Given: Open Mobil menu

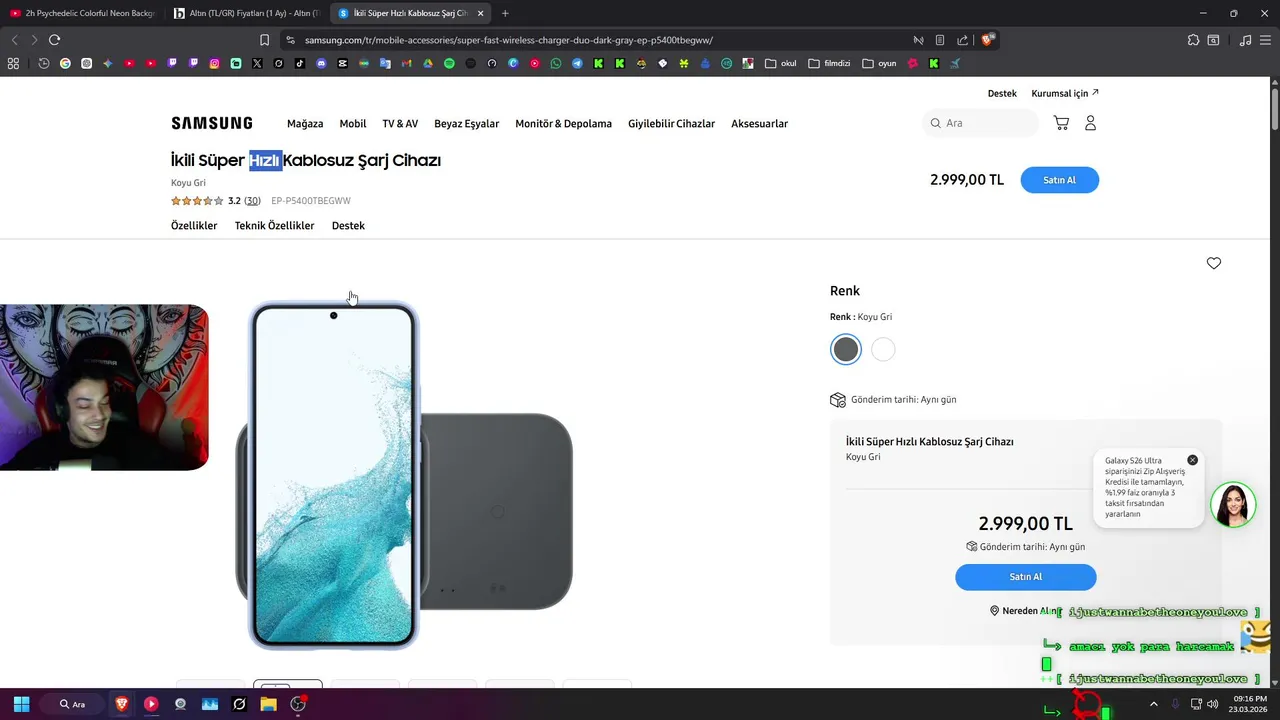Looking at the screenshot, I should coord(353,124).
